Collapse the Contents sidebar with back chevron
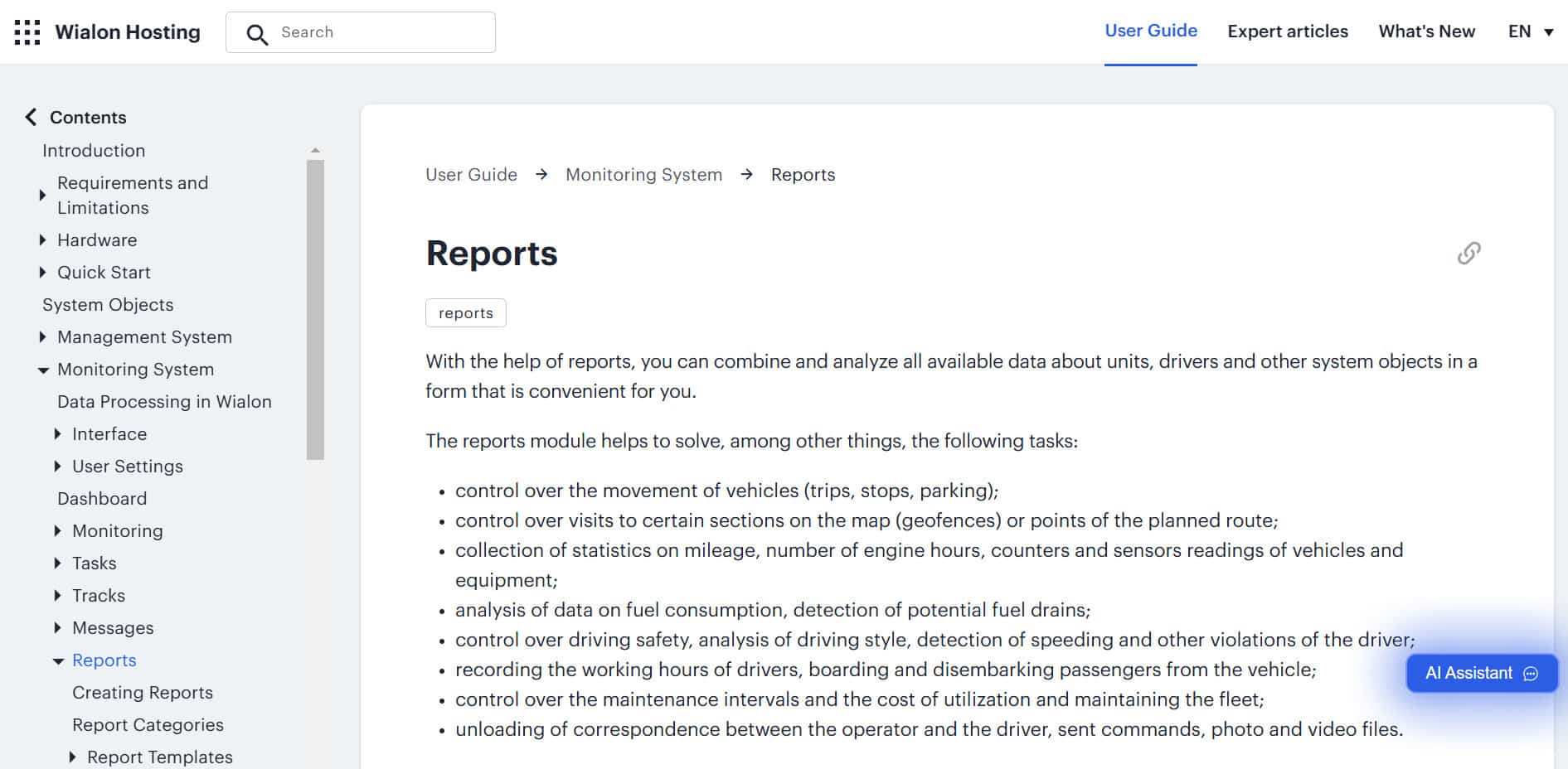 [x=31, y=117]
